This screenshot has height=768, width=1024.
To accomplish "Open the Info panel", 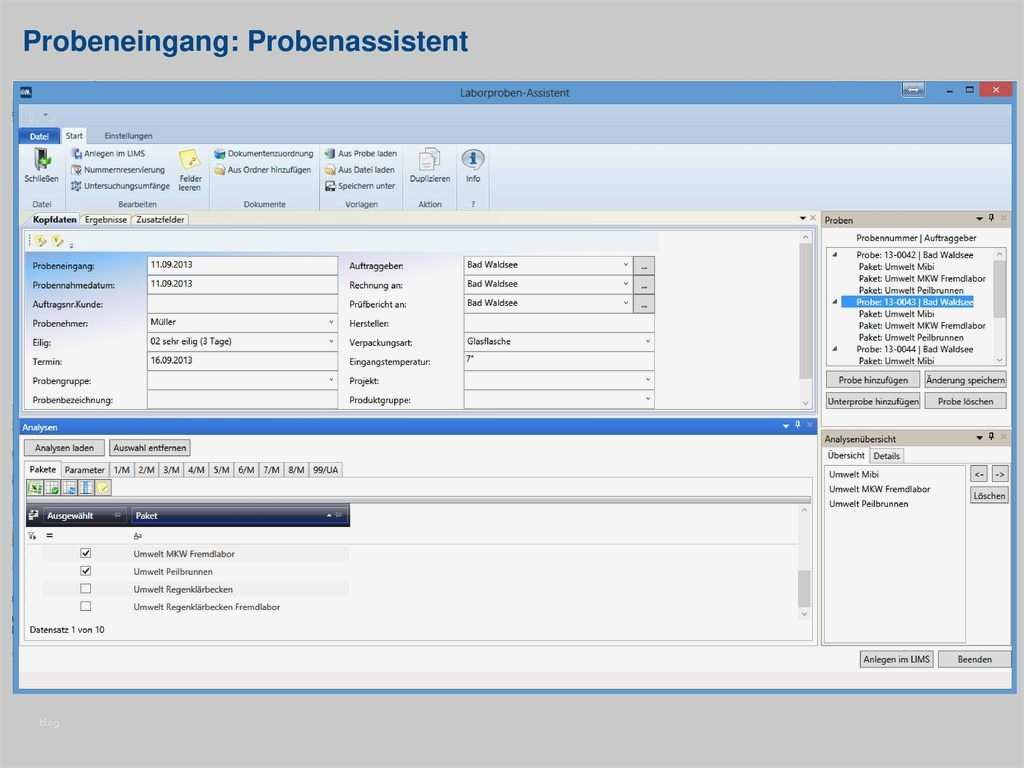I will (x=472, y=162).
